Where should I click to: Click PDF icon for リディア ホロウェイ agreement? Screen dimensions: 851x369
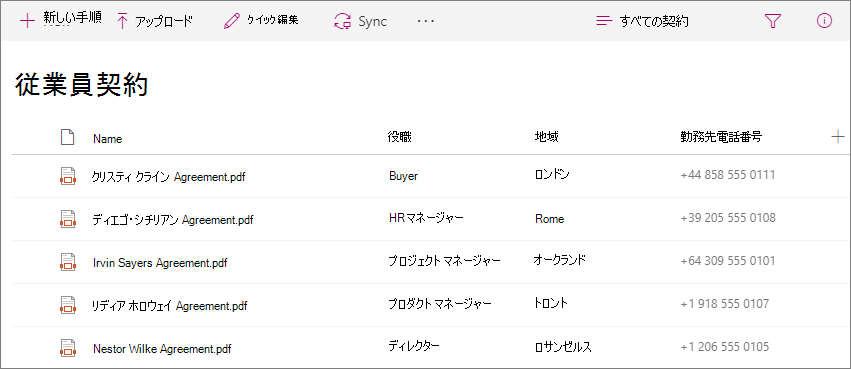pyautogui.click(x=67, y=304)
